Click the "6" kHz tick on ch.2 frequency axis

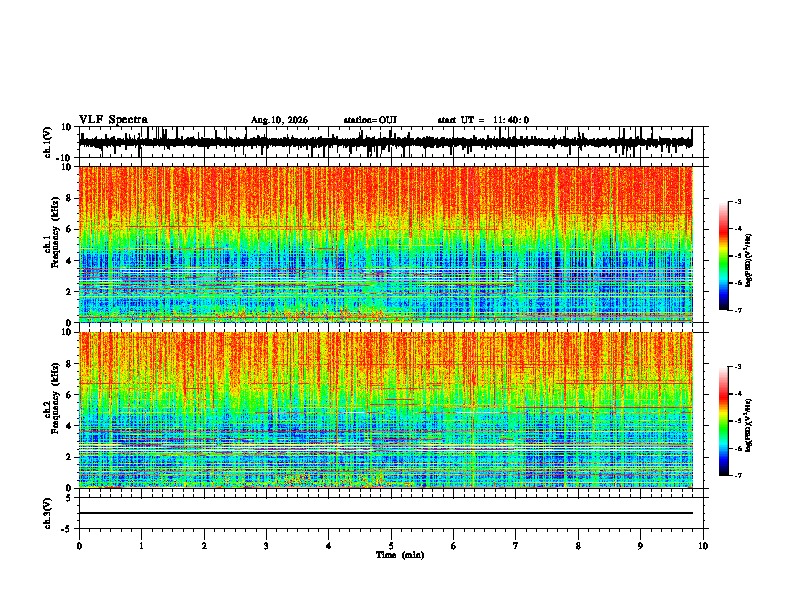(x=69, y=395)
